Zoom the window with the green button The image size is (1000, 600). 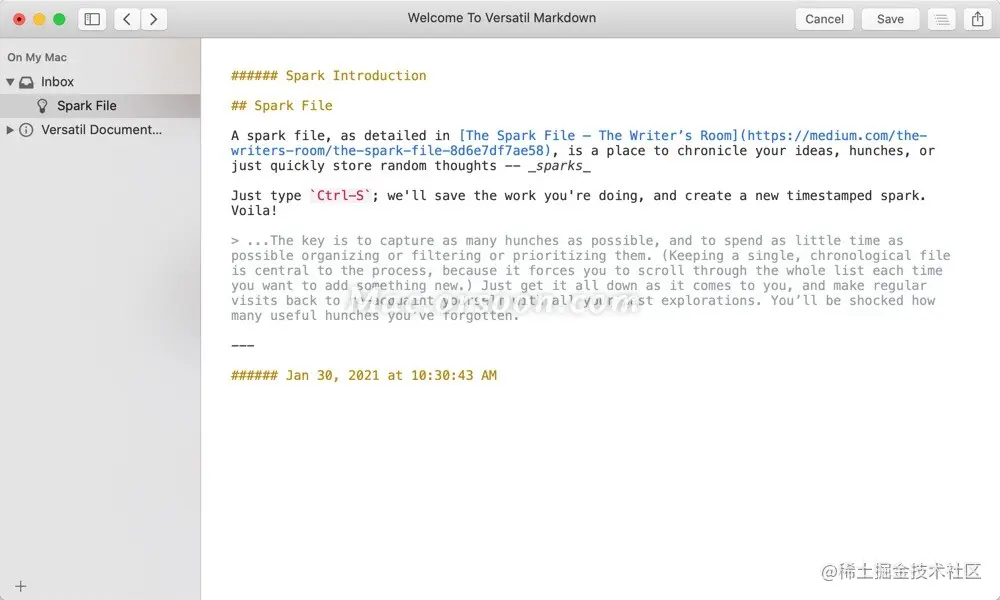pos(59,19)
